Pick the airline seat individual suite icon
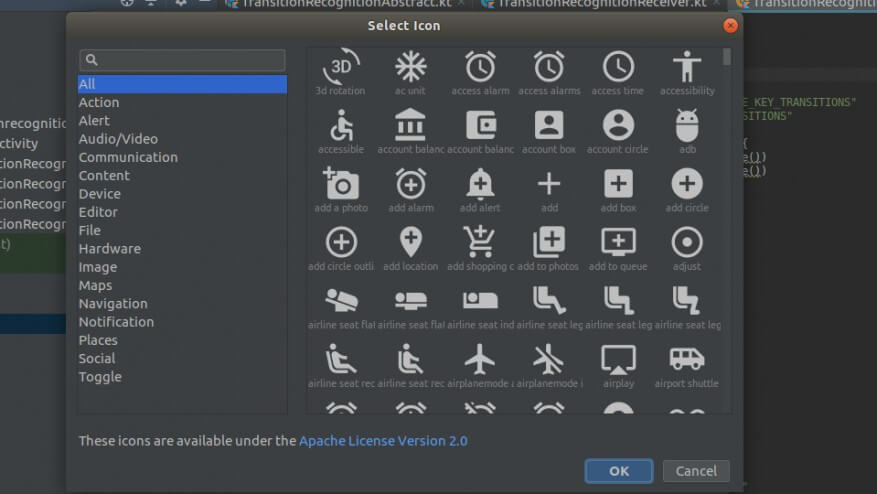The width and height of the screenshot is (877, 494). 480,300
